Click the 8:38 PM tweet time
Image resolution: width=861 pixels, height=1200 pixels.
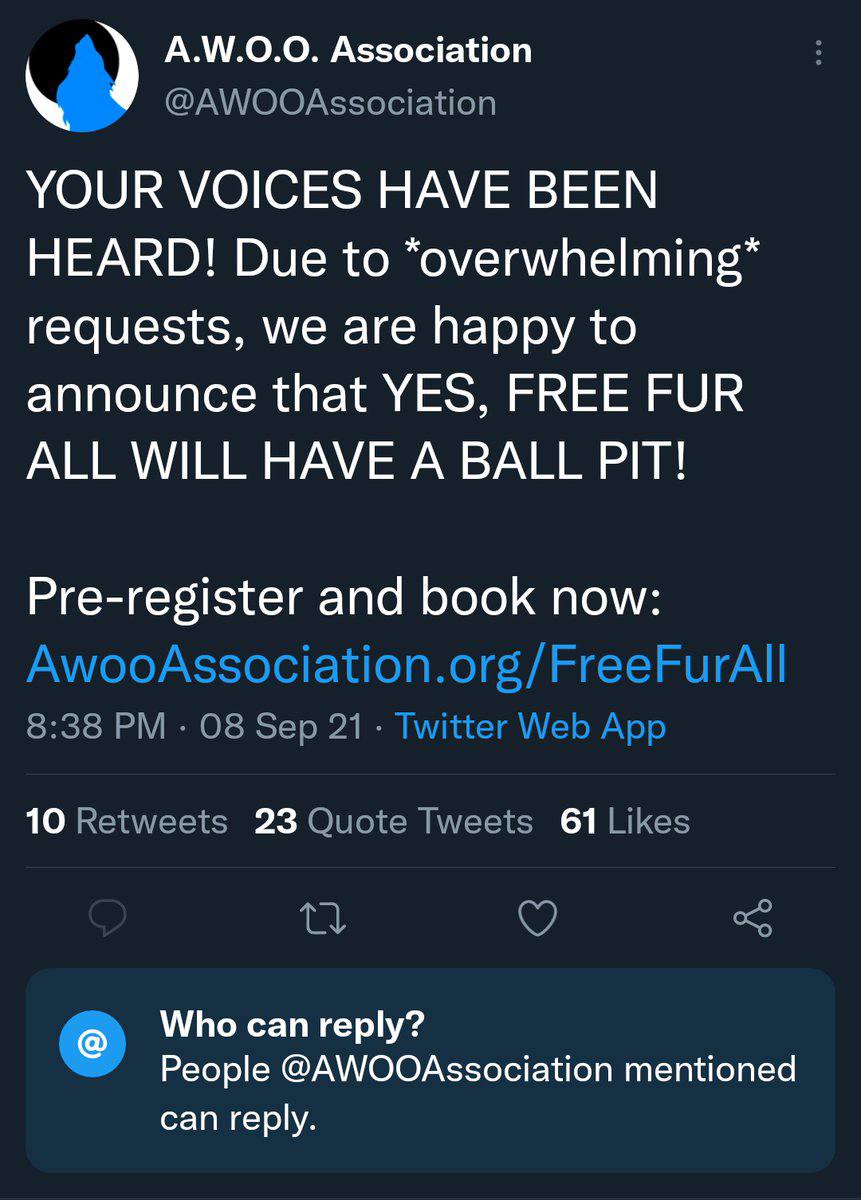[x=96, y=726]
